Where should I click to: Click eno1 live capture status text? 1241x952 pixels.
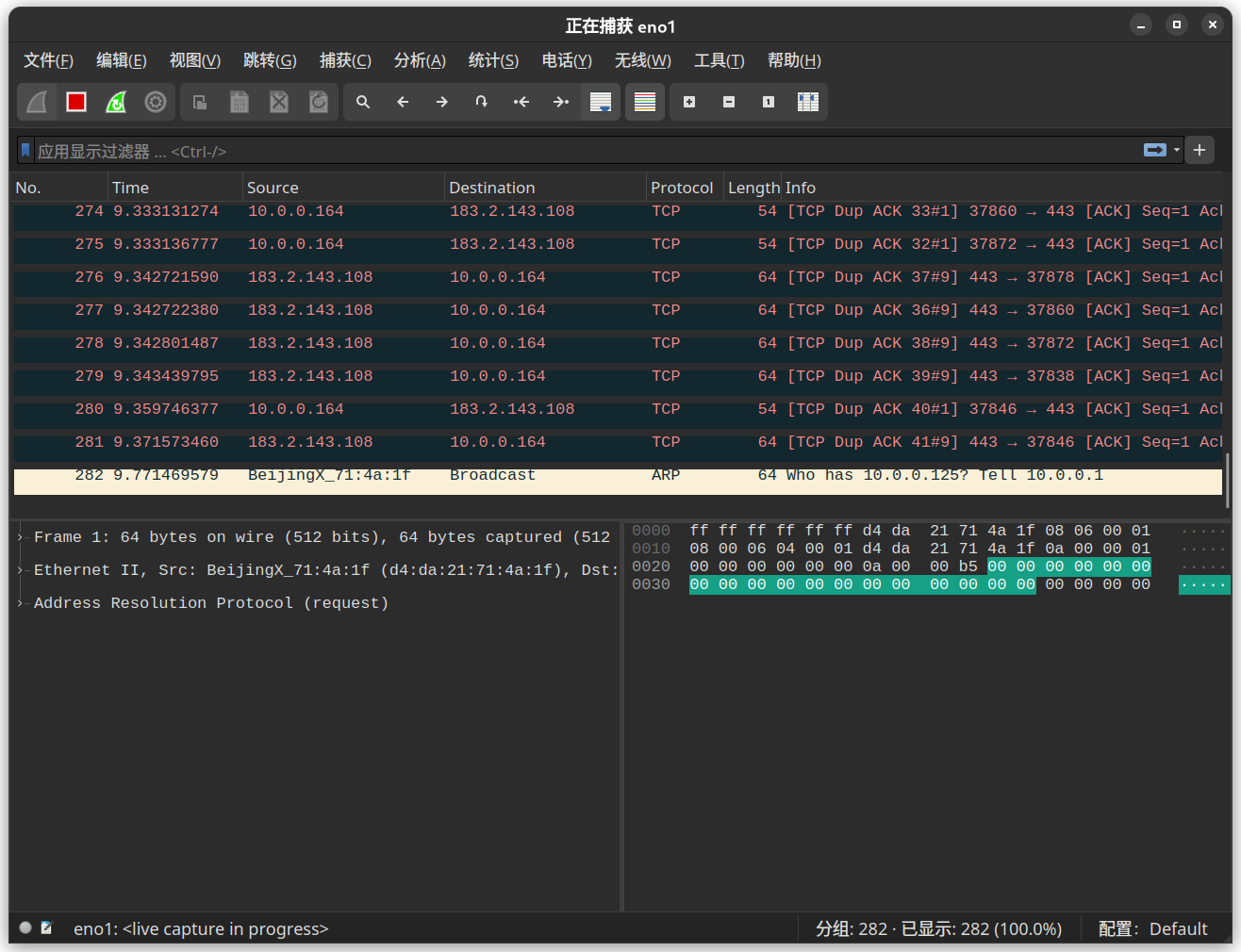(201, 929)
